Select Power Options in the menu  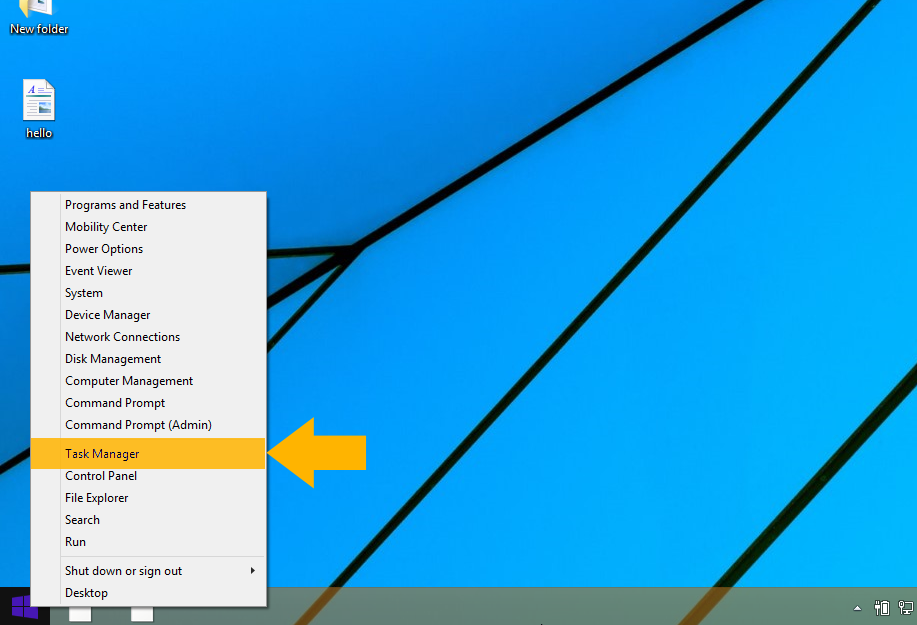click(x=149, y=249)
